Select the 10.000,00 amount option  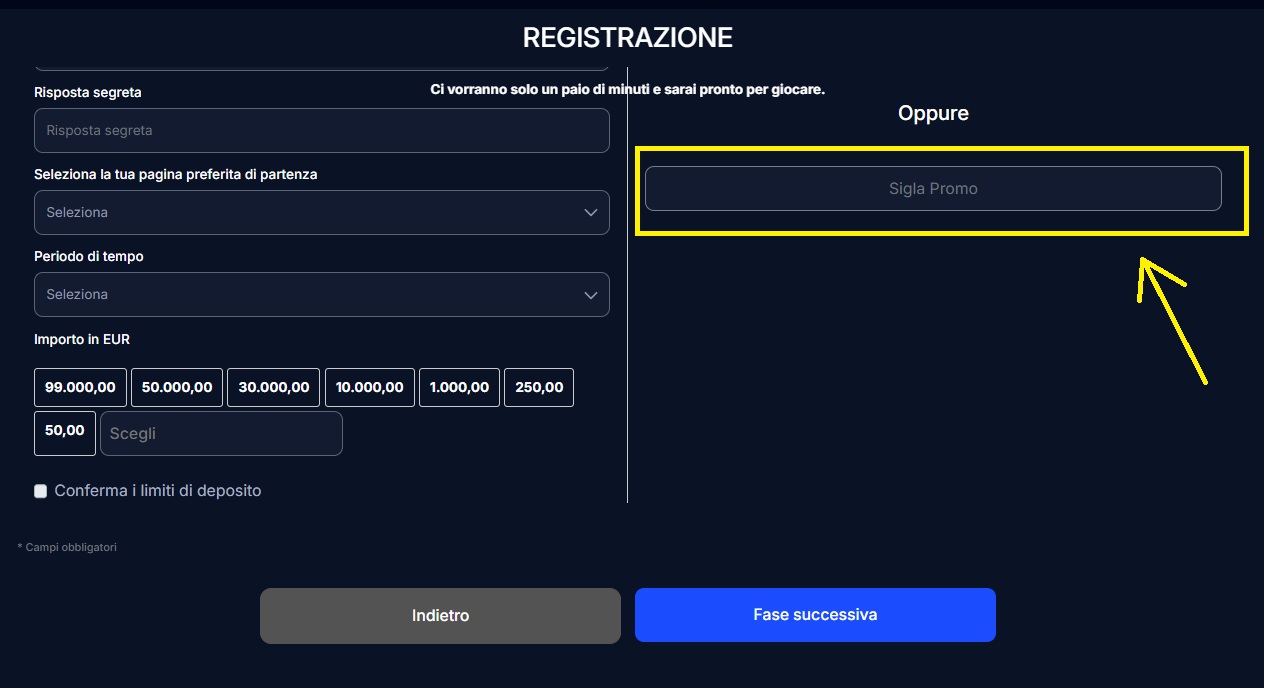370,388
